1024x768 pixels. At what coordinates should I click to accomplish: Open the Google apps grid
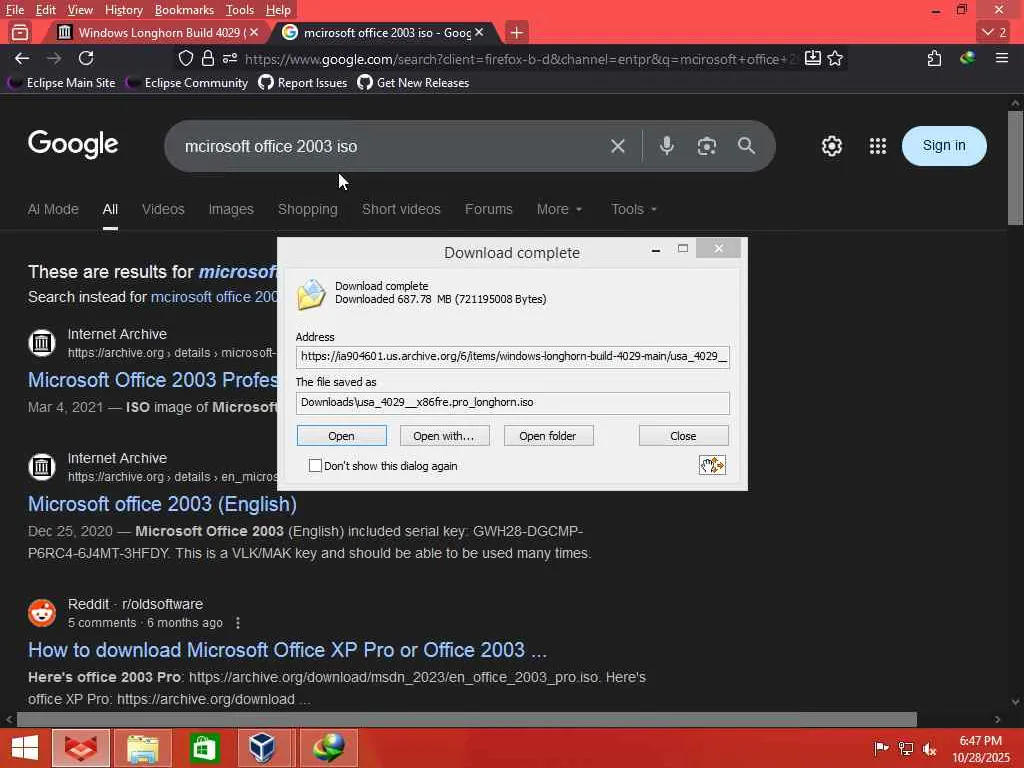coord(878,146)
